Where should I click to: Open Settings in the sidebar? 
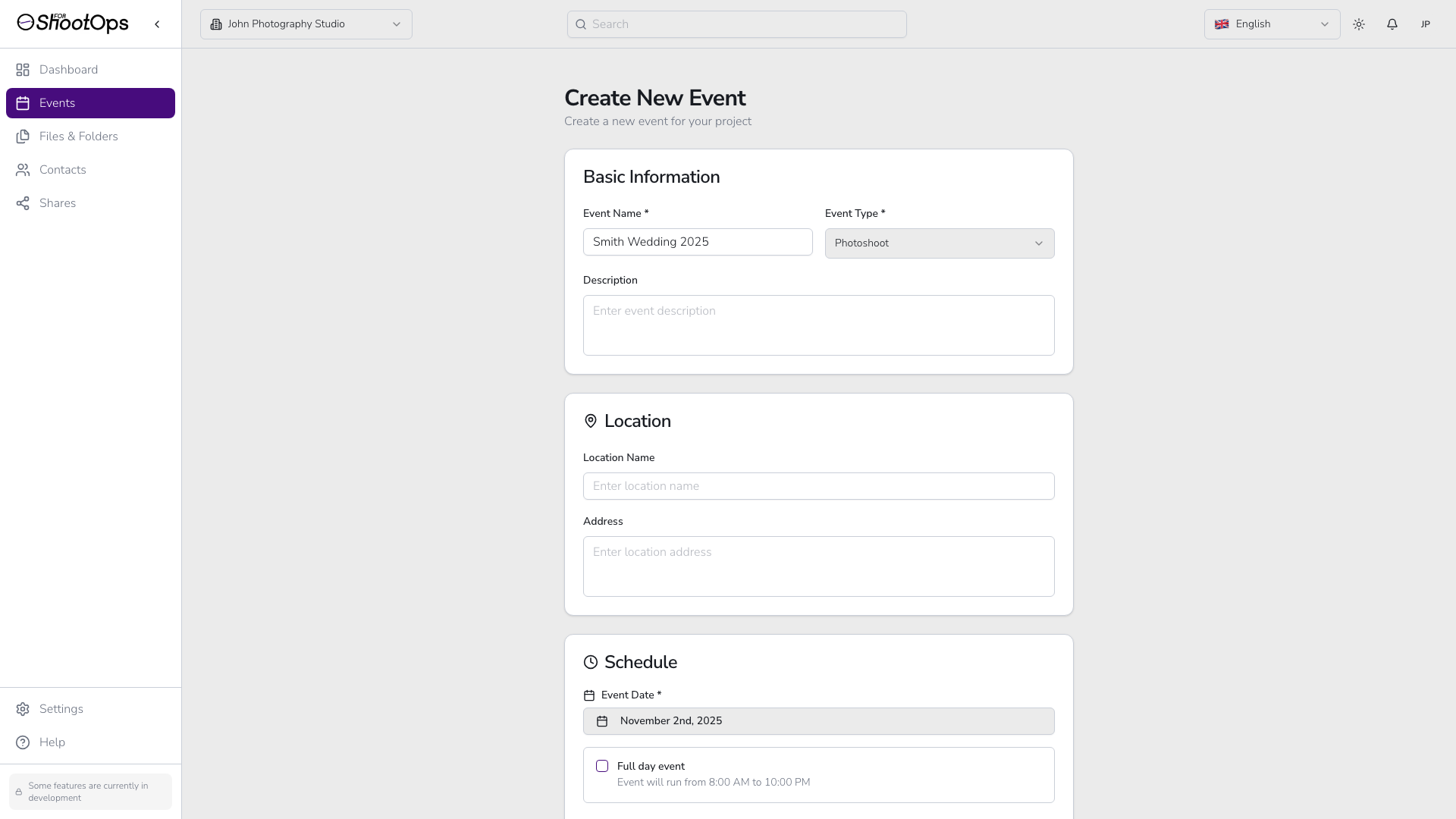[x=61, y=709]
